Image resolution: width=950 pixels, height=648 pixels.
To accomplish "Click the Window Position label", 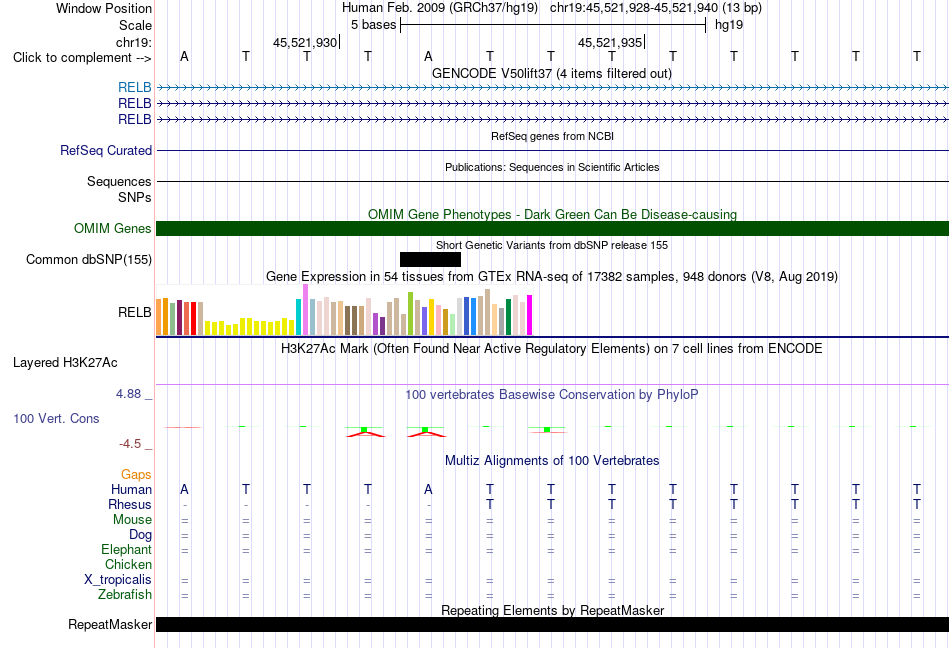I will tap(104, 8).
